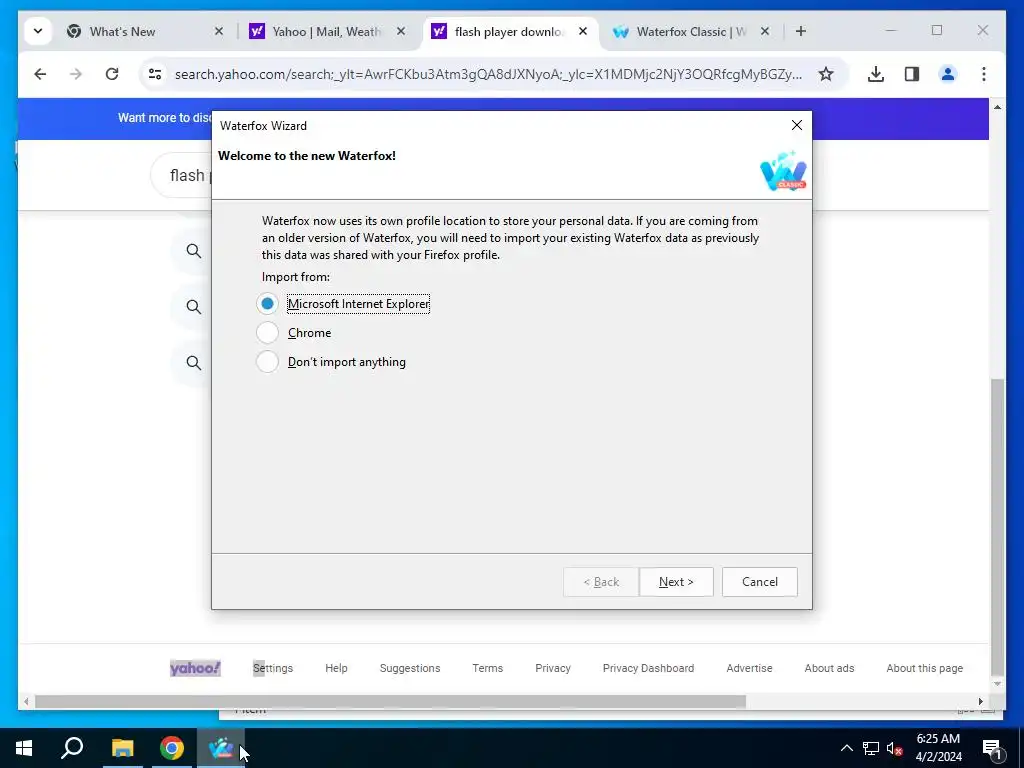Open the Privacy footer link
Viewport: 1024px width, 768px height.
(x=552, y=667)
